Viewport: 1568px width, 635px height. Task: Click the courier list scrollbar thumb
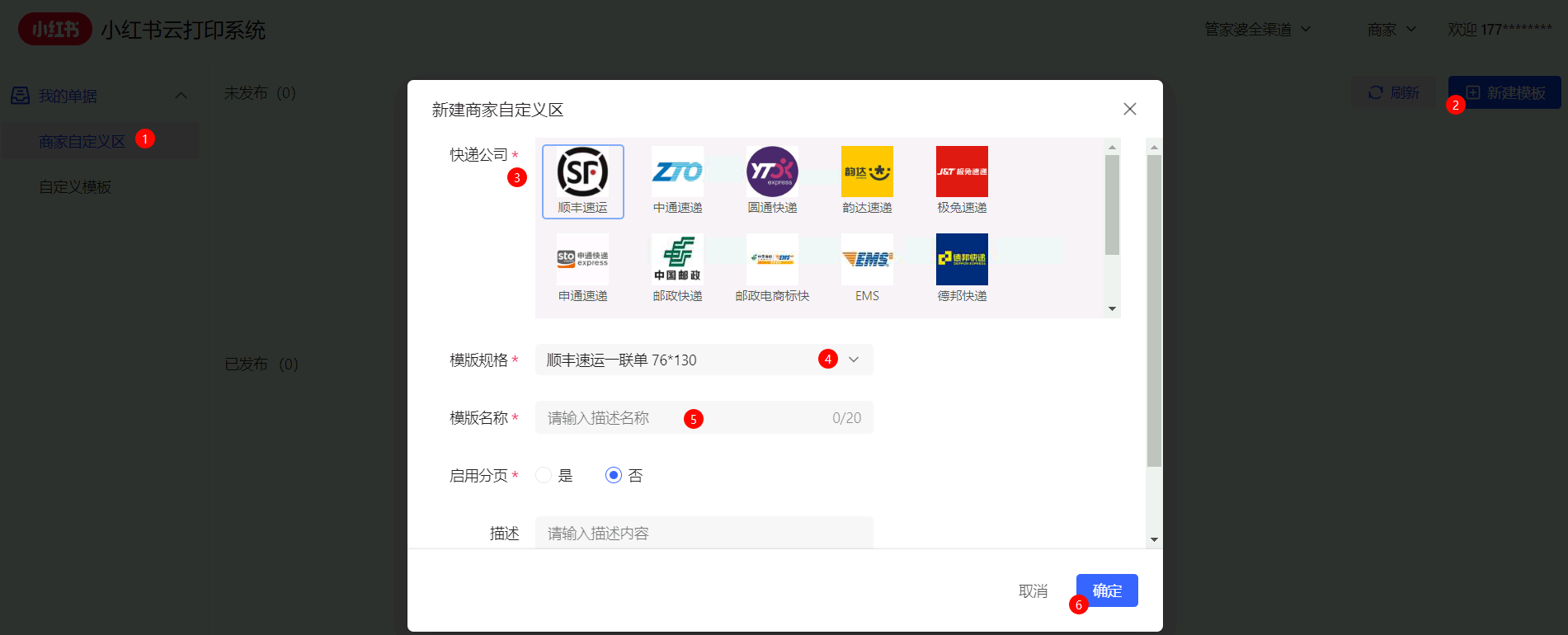pos(1112,205)
